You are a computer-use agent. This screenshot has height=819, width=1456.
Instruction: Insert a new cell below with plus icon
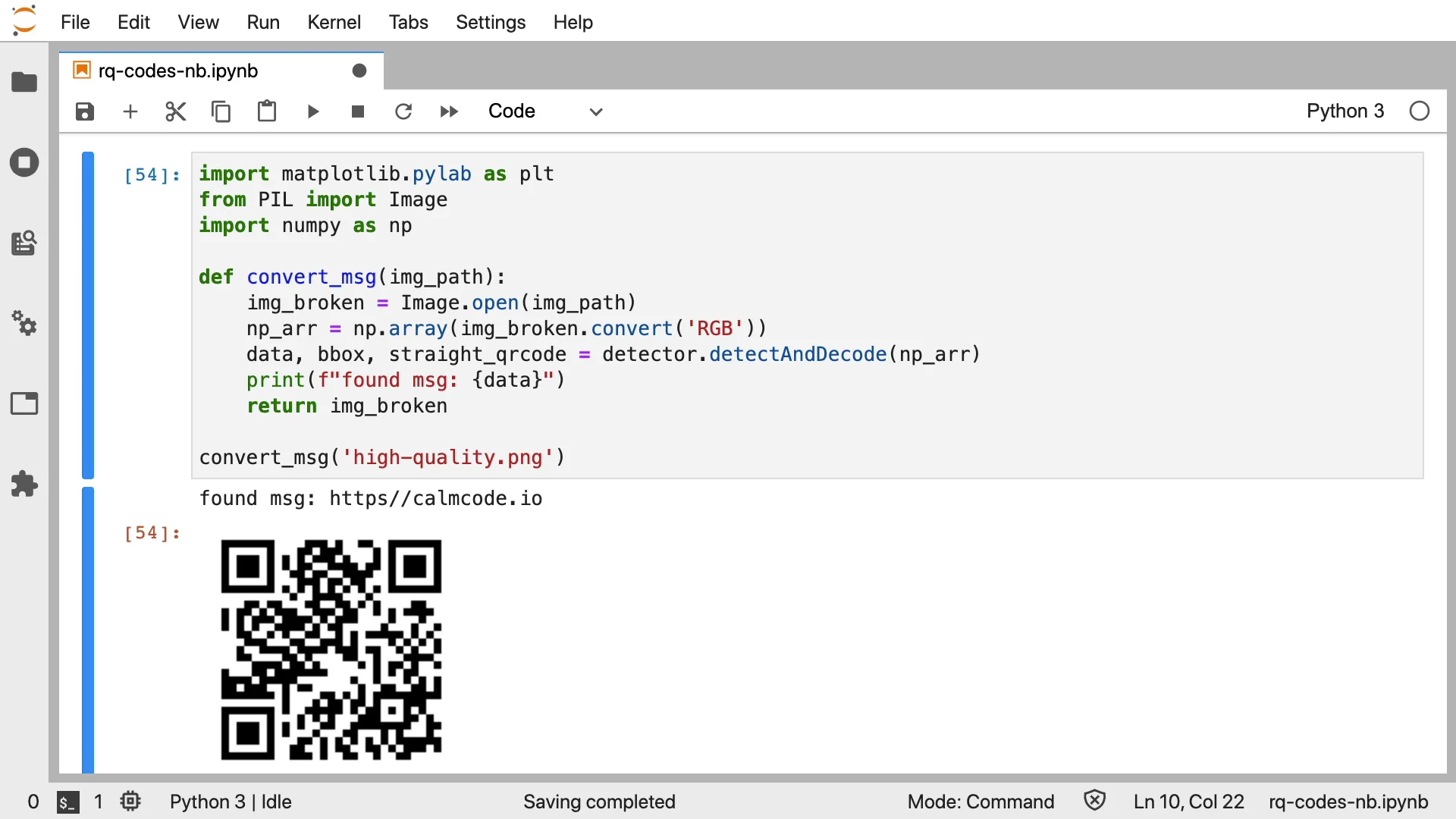(130, 111)
